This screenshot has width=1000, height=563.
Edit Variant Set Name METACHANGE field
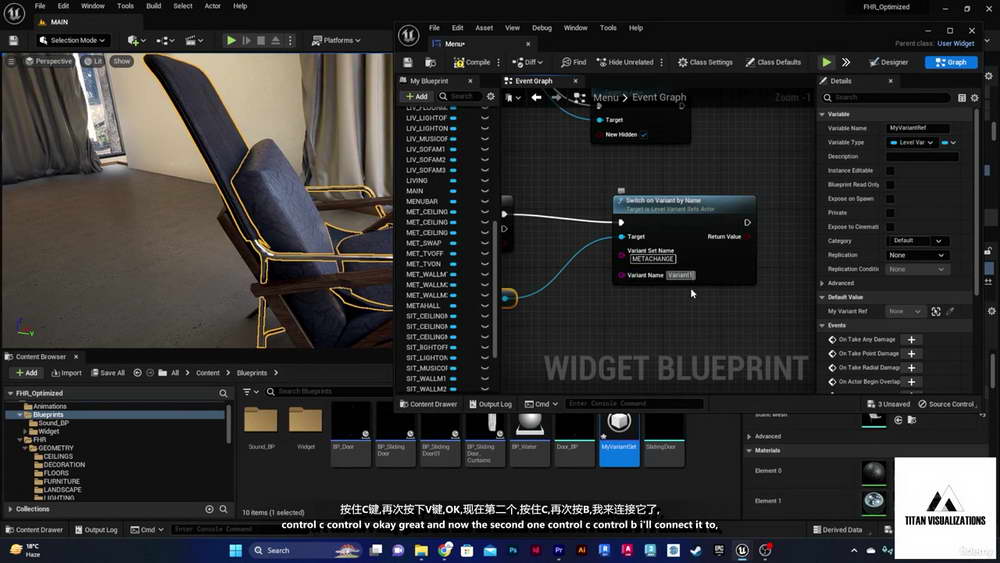click(652, 259)
